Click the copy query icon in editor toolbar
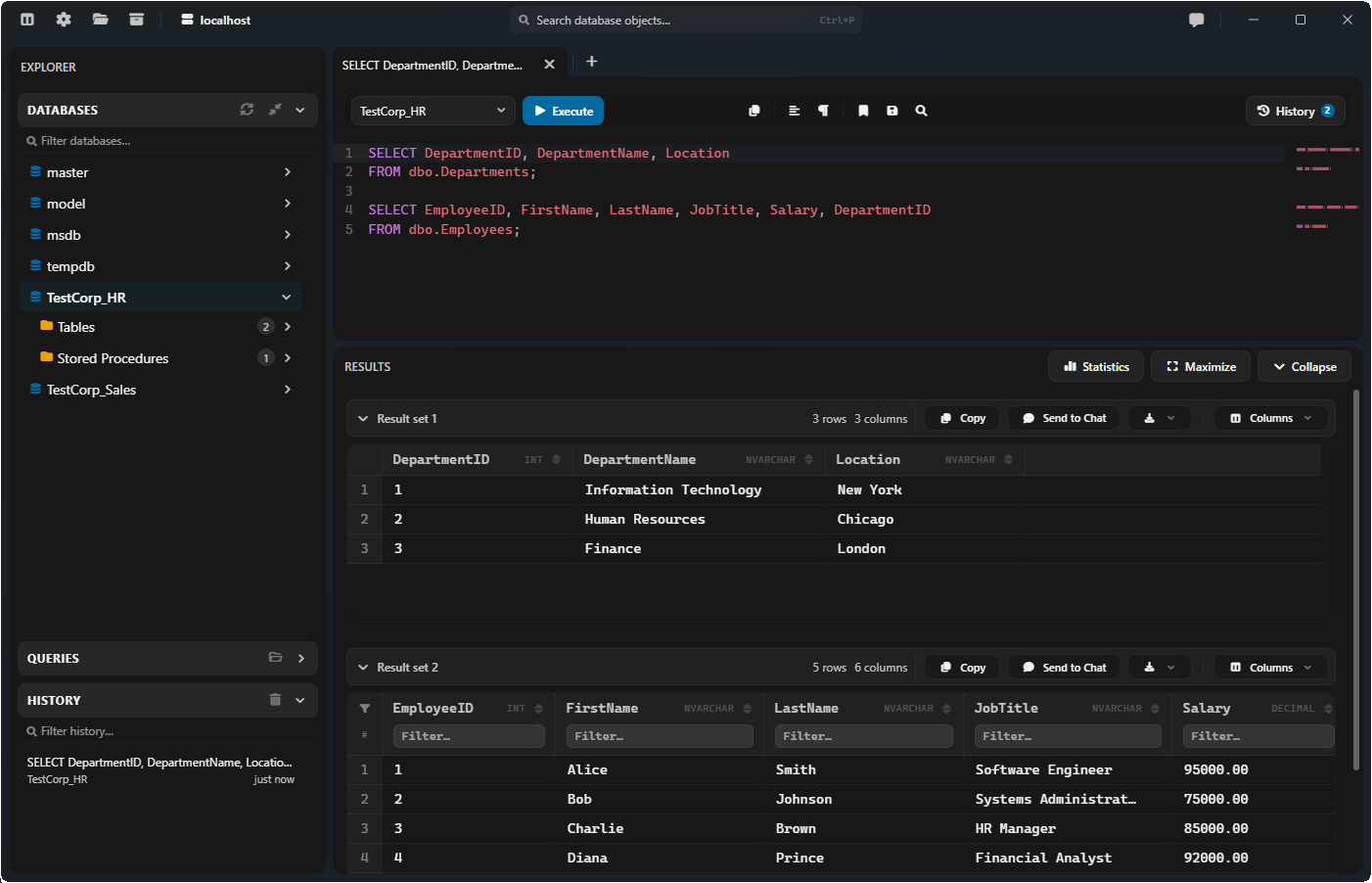 (755, 111)
